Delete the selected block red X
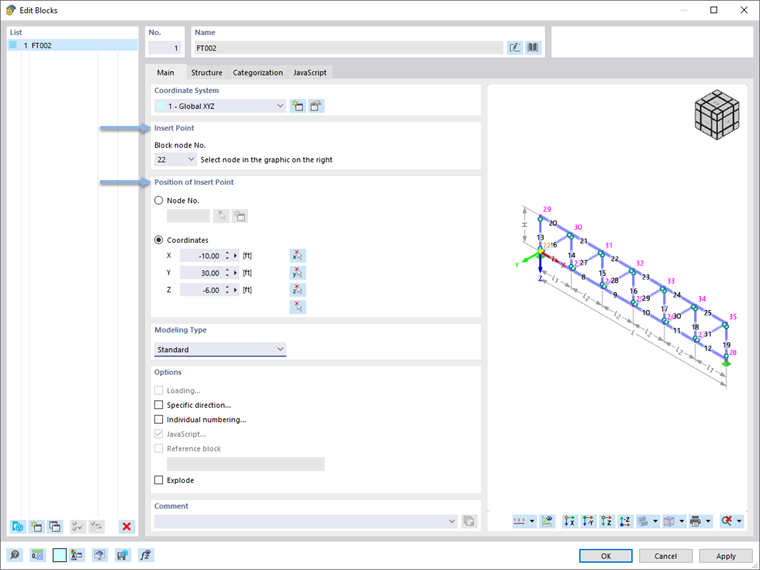 (127, 526)
